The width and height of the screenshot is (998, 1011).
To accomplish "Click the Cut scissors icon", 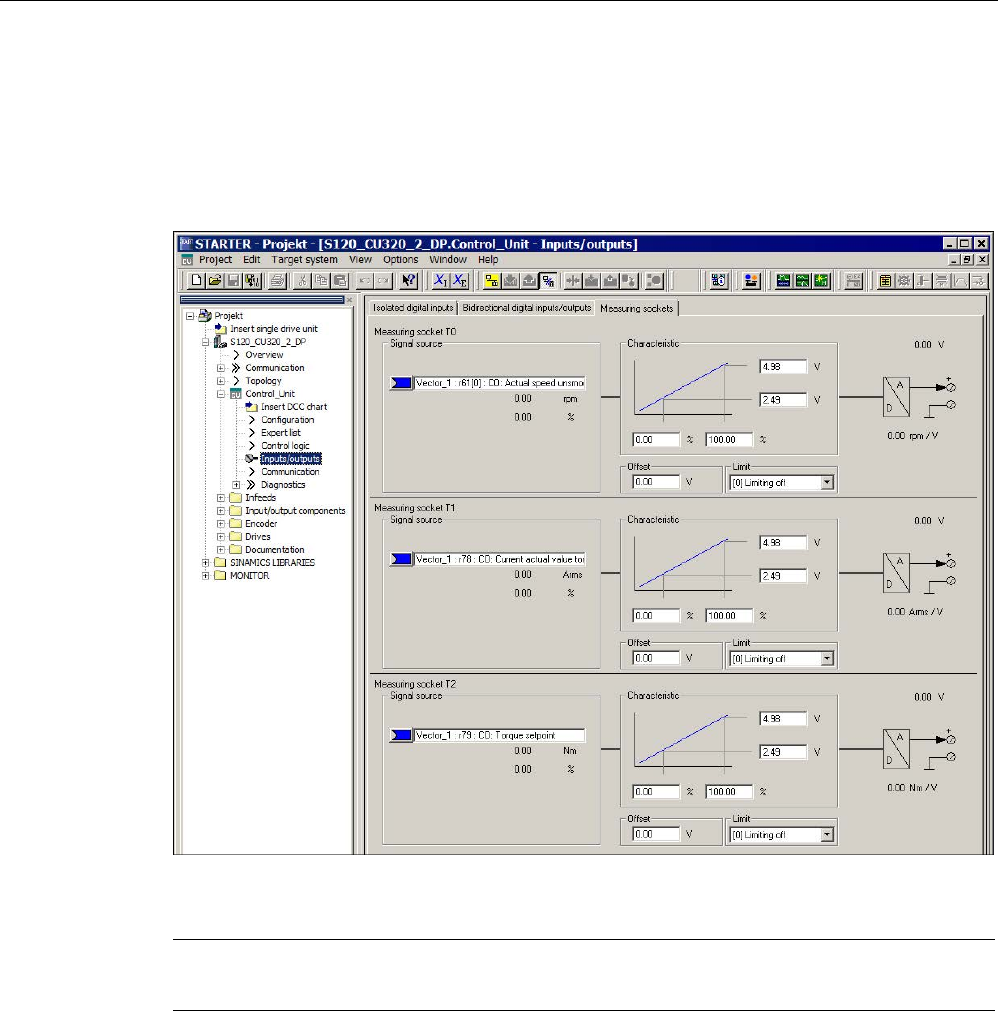I will [x=302, y=280].
